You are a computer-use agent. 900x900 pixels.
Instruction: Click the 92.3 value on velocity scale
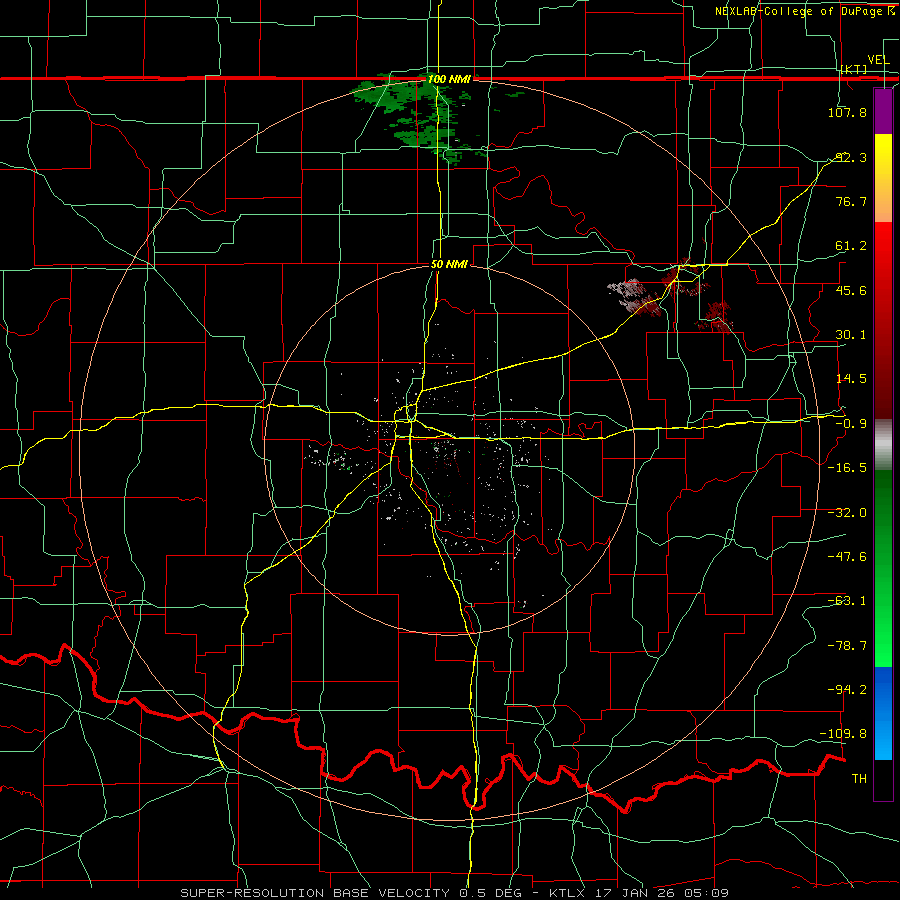(851, 157)
